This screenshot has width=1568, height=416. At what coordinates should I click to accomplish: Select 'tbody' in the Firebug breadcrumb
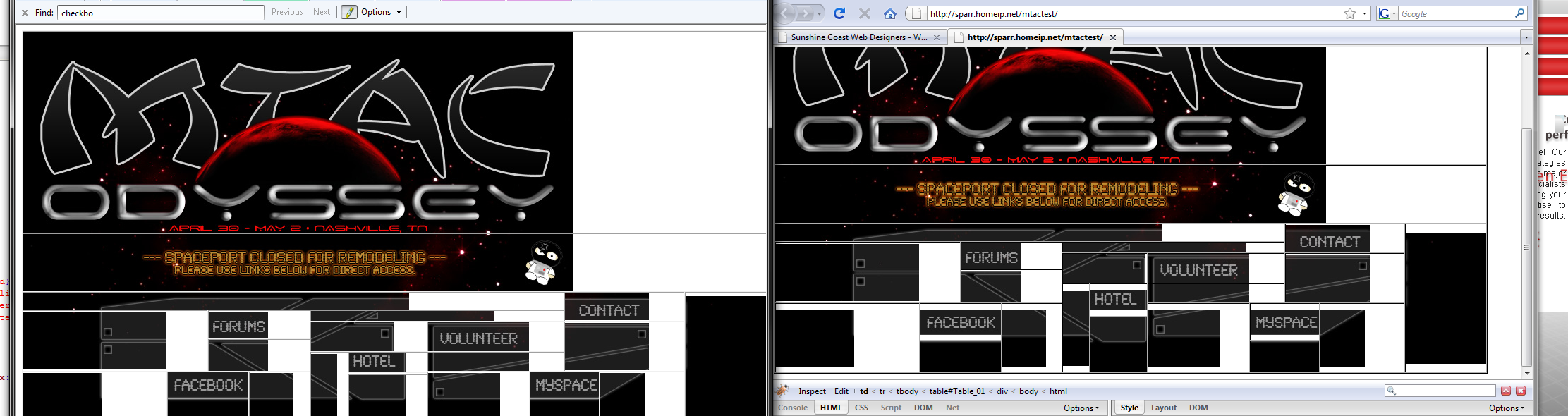coord(907,391)
